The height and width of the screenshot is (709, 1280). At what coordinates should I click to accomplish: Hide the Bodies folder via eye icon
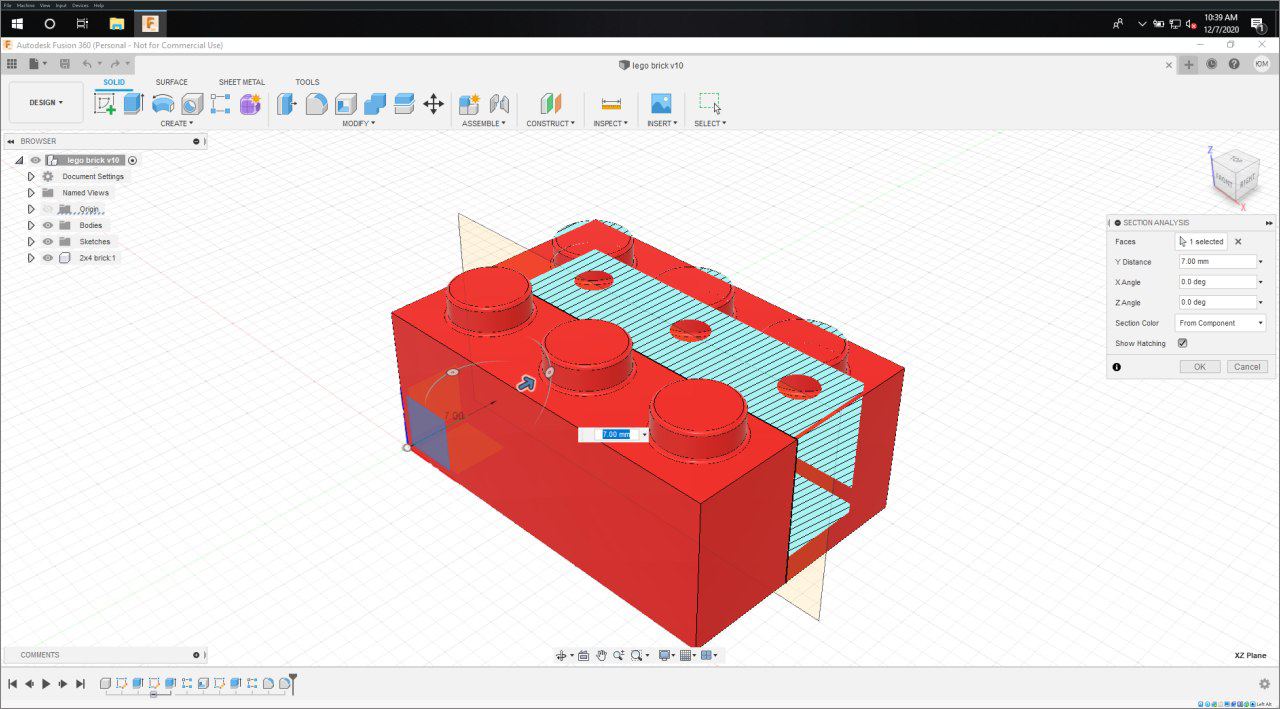[x=47, y=225]
